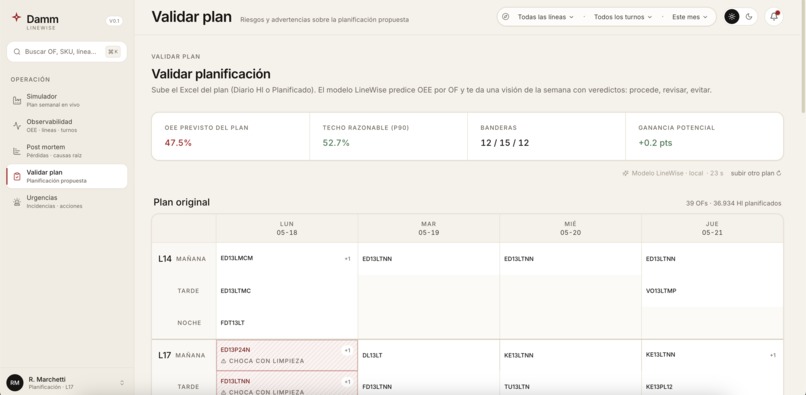Open notifications bell
The image size is (806, 395).
coord(774,16)
